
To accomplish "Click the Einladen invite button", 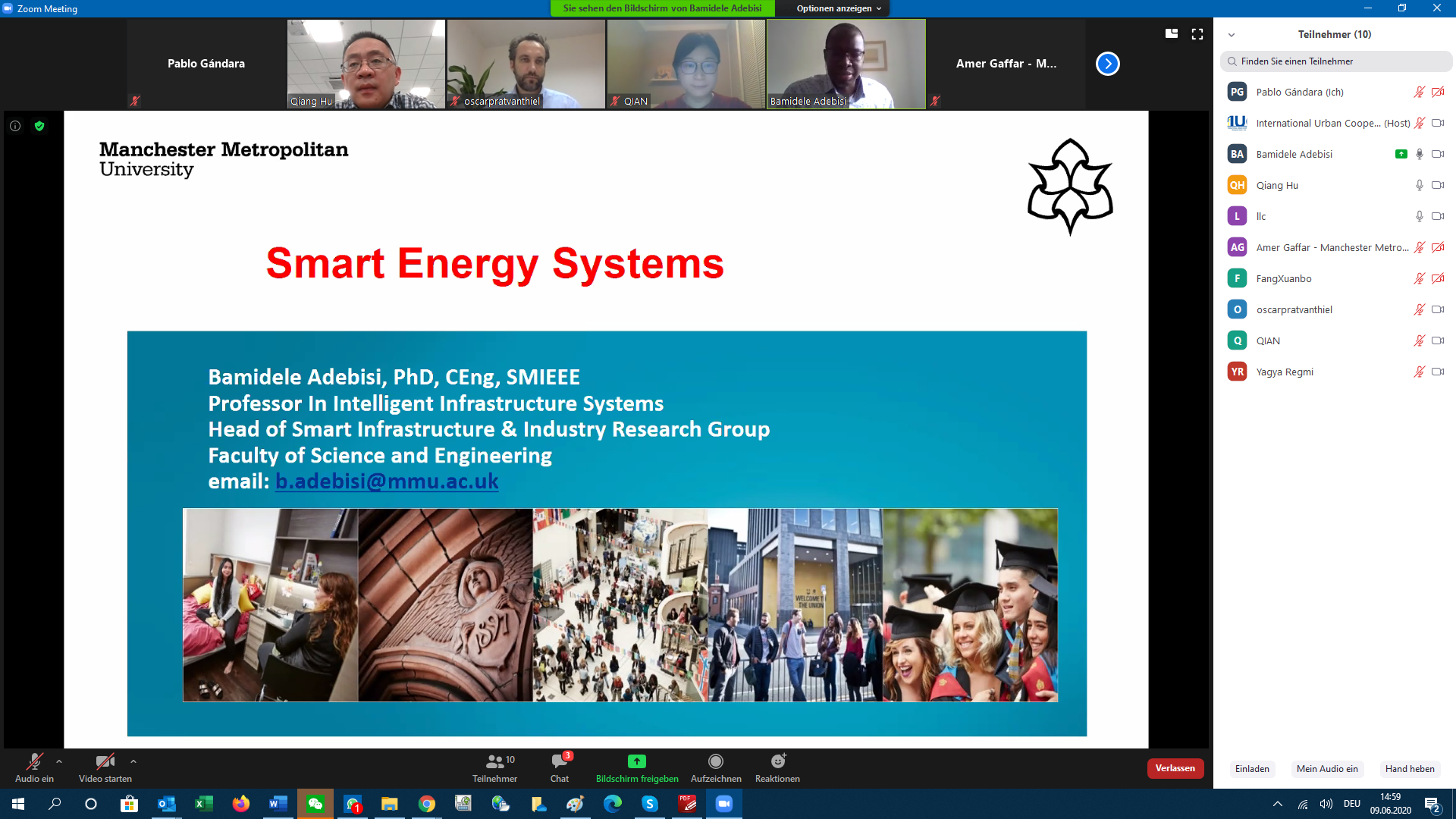I will pyautogui.click(x=1252, y=769).
